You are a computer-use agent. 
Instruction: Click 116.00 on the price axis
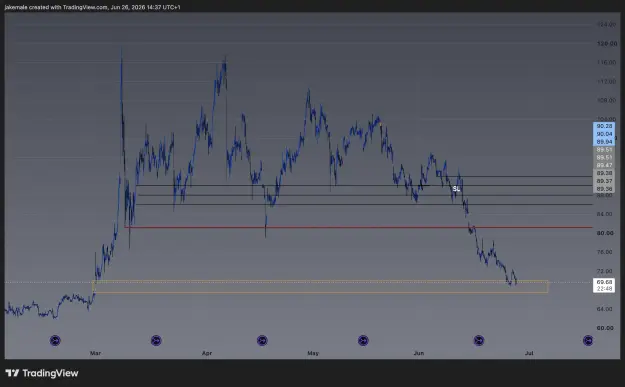pyautogui.click(x=606, y=63)
